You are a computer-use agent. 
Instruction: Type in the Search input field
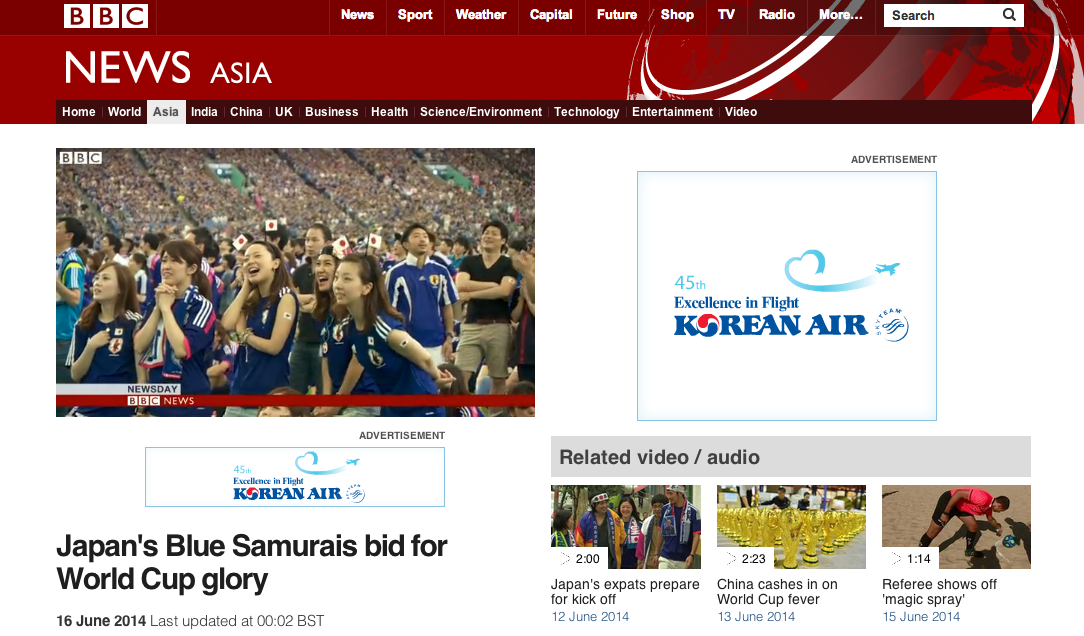pos(940,15)
